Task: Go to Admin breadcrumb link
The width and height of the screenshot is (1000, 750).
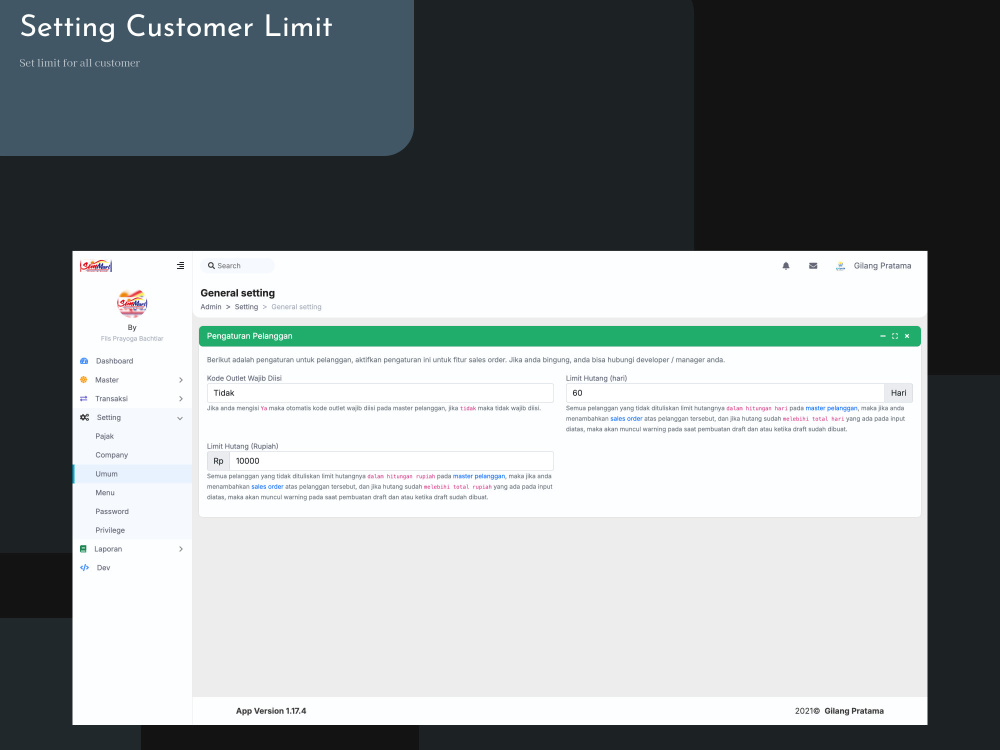Action: (210, 307)
